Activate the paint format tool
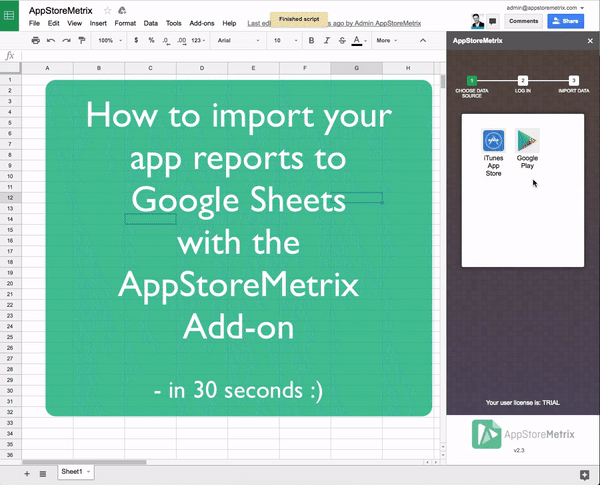This screenshot has width=600, height=485. [x=82, y=40]
